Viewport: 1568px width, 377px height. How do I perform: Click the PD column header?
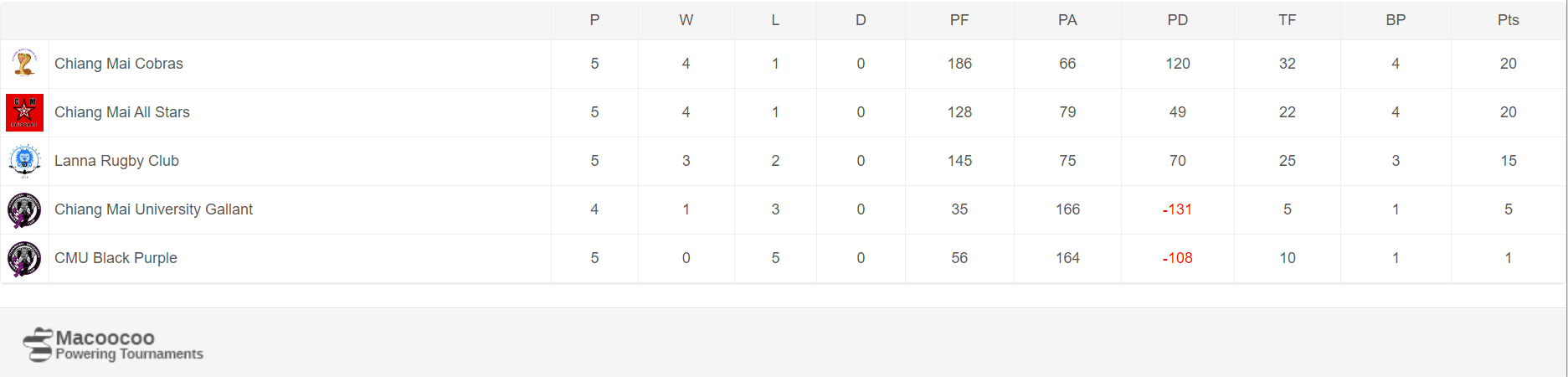point(1177,20)
